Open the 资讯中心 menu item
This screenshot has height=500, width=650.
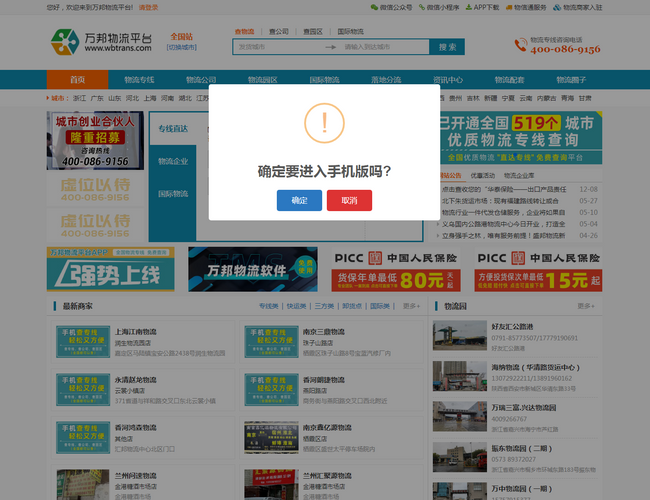coord(448,80)
